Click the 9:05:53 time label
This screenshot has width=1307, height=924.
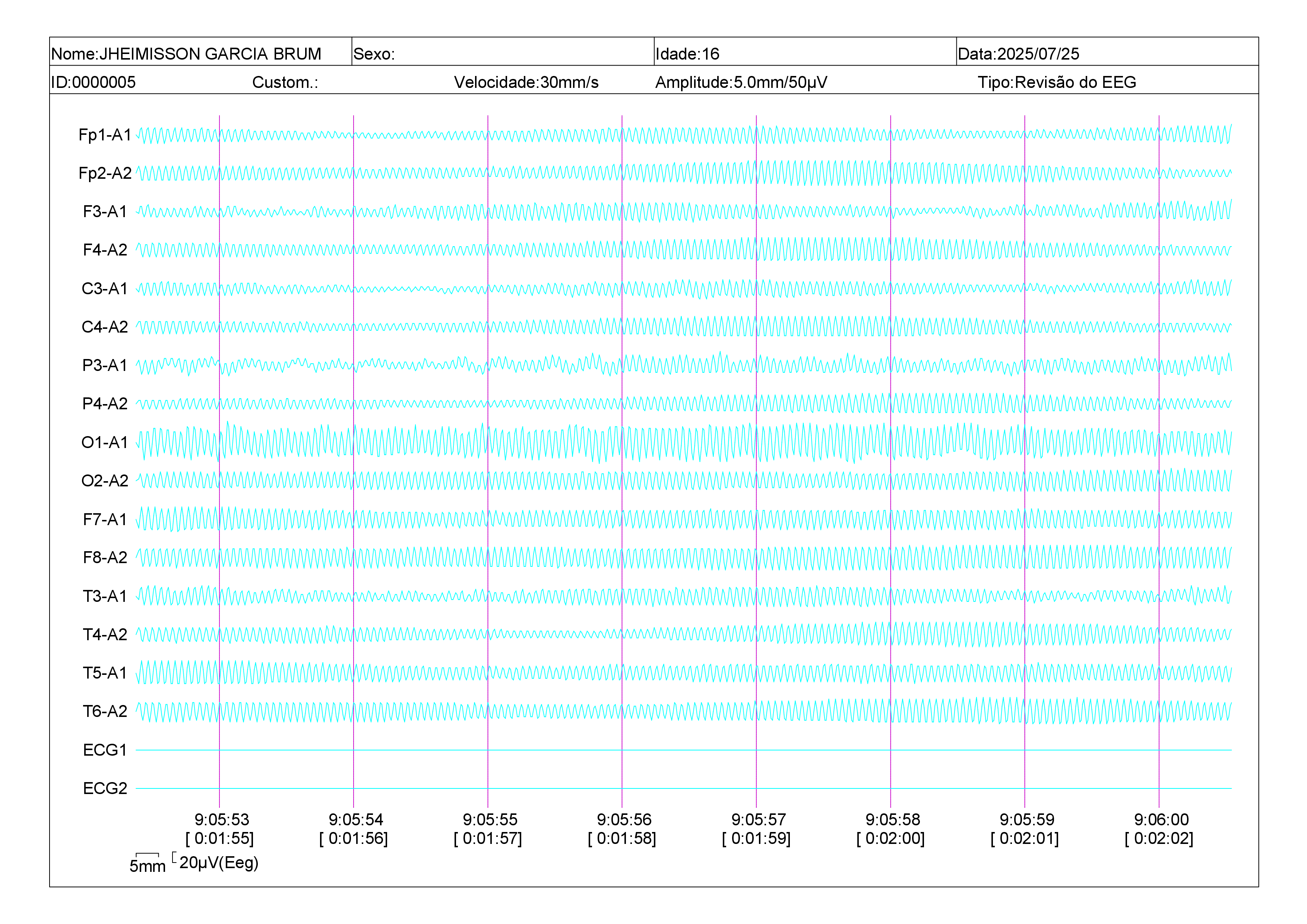[x=222, y=820]
